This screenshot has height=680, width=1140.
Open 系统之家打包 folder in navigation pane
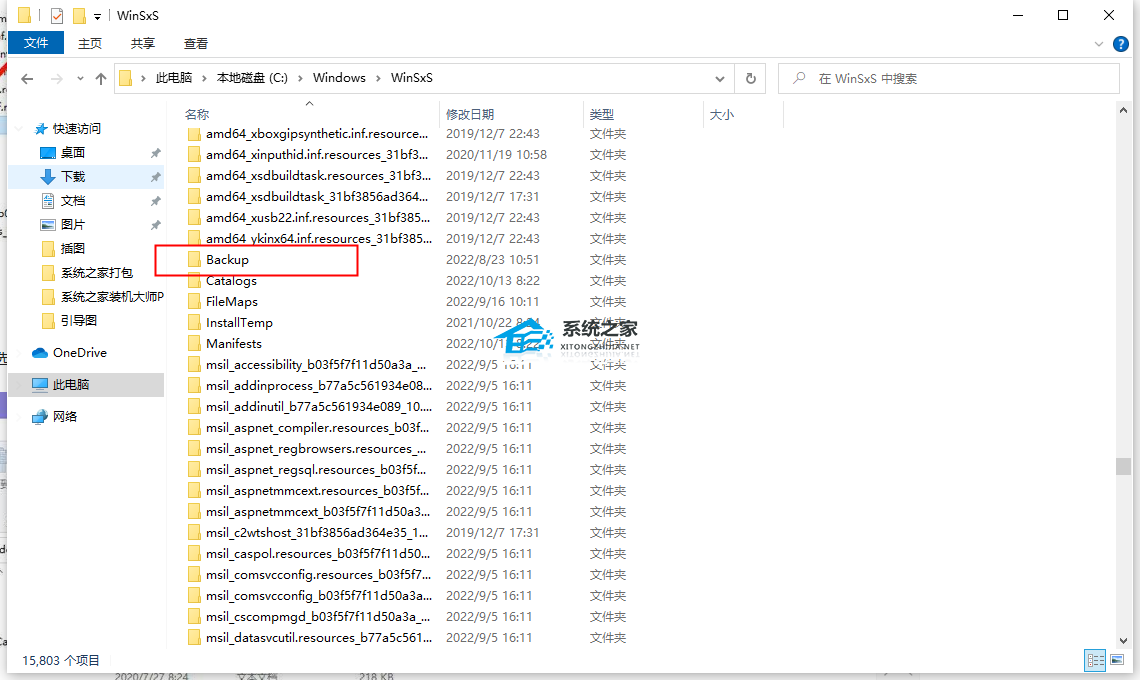click(x=97, y=273)
